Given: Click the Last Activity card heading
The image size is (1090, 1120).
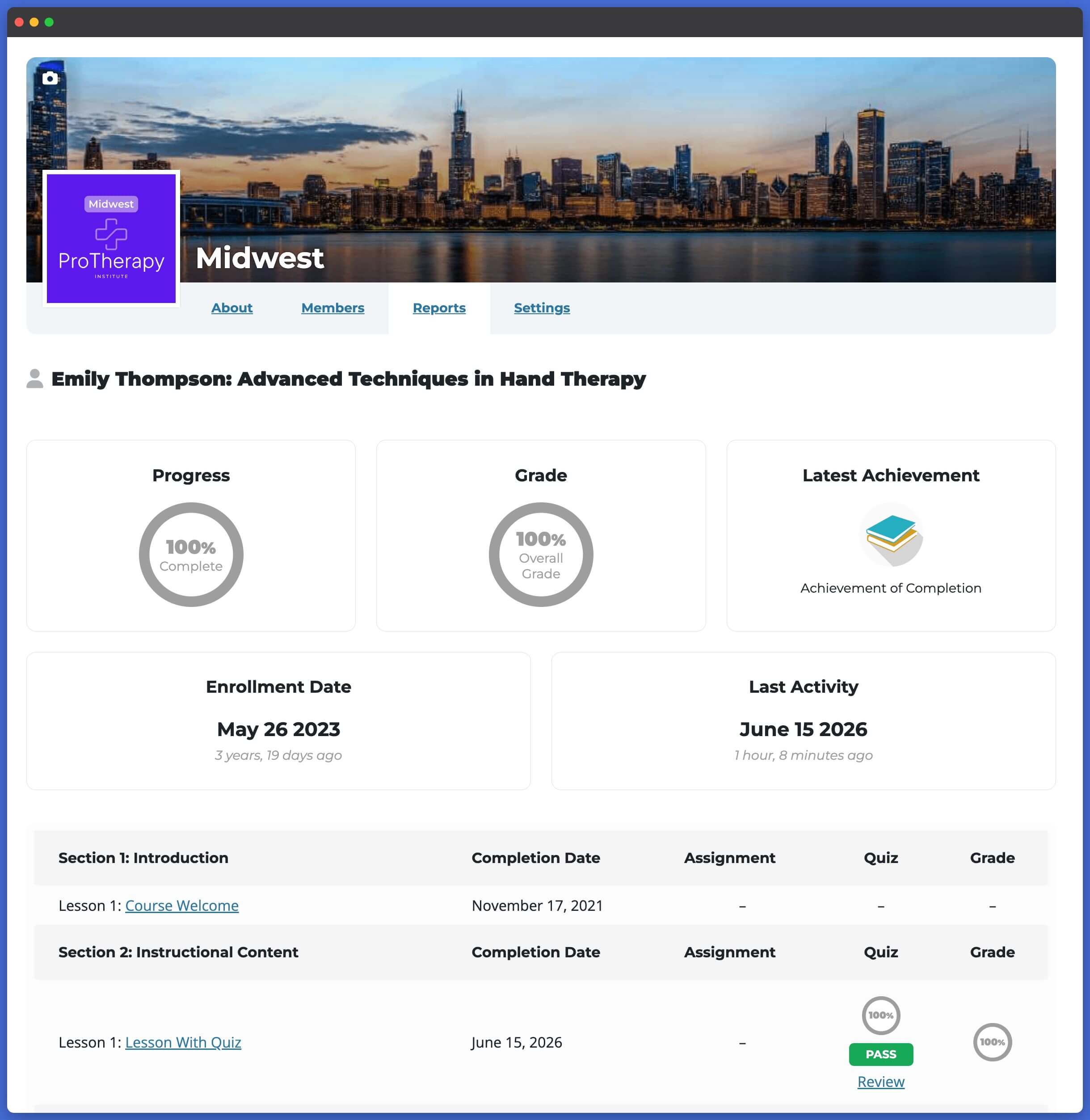Looking at the screenshot, I should [803, 686].
